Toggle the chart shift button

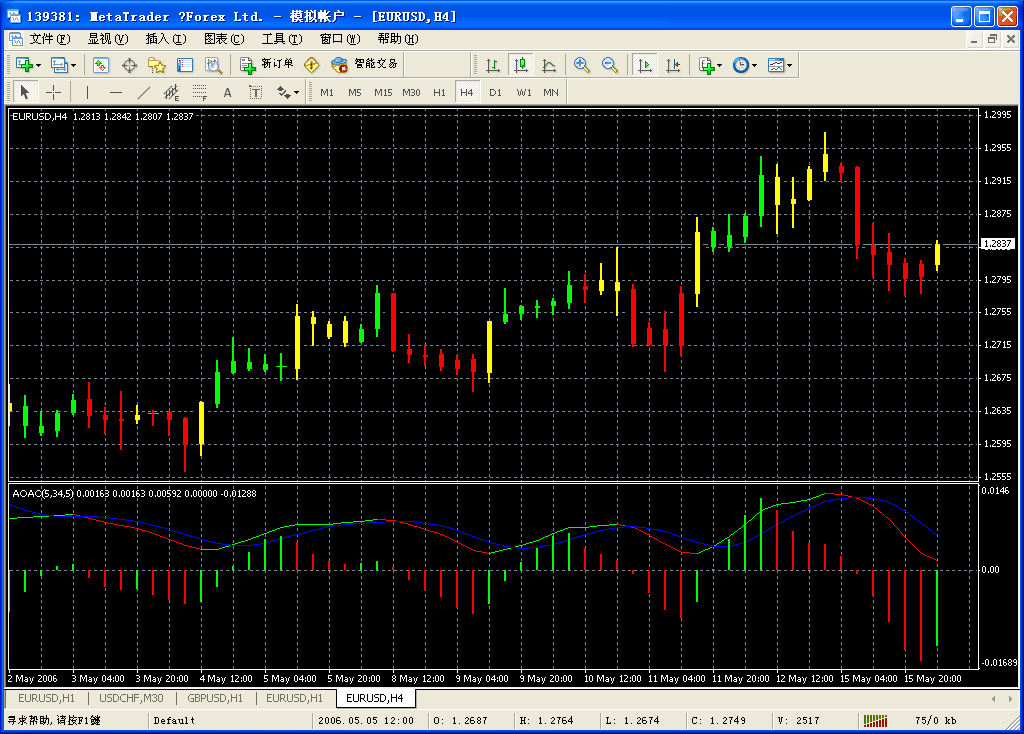point(673,65)
